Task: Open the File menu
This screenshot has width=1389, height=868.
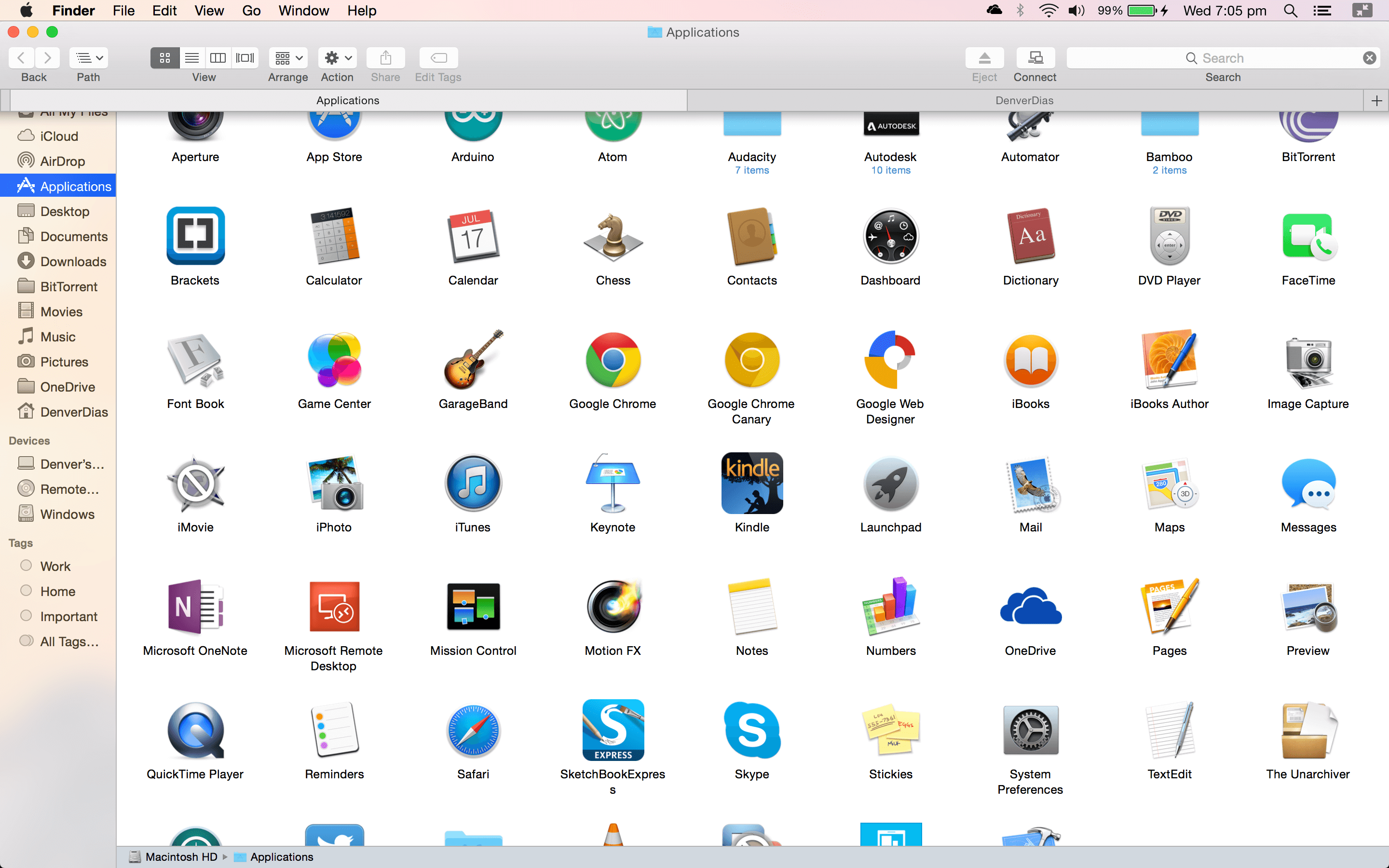Action: click(123, 10)
